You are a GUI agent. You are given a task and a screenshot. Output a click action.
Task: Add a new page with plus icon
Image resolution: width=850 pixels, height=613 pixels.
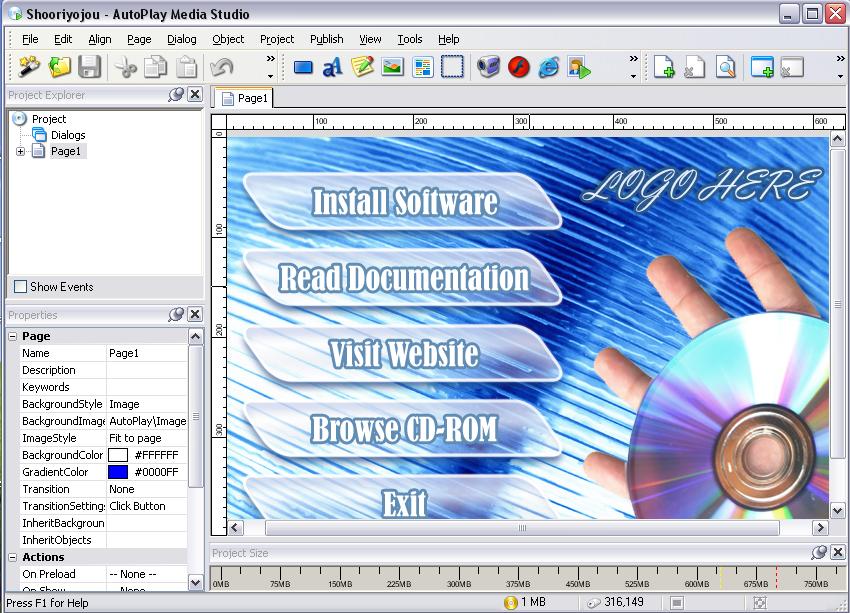[664, 67]
